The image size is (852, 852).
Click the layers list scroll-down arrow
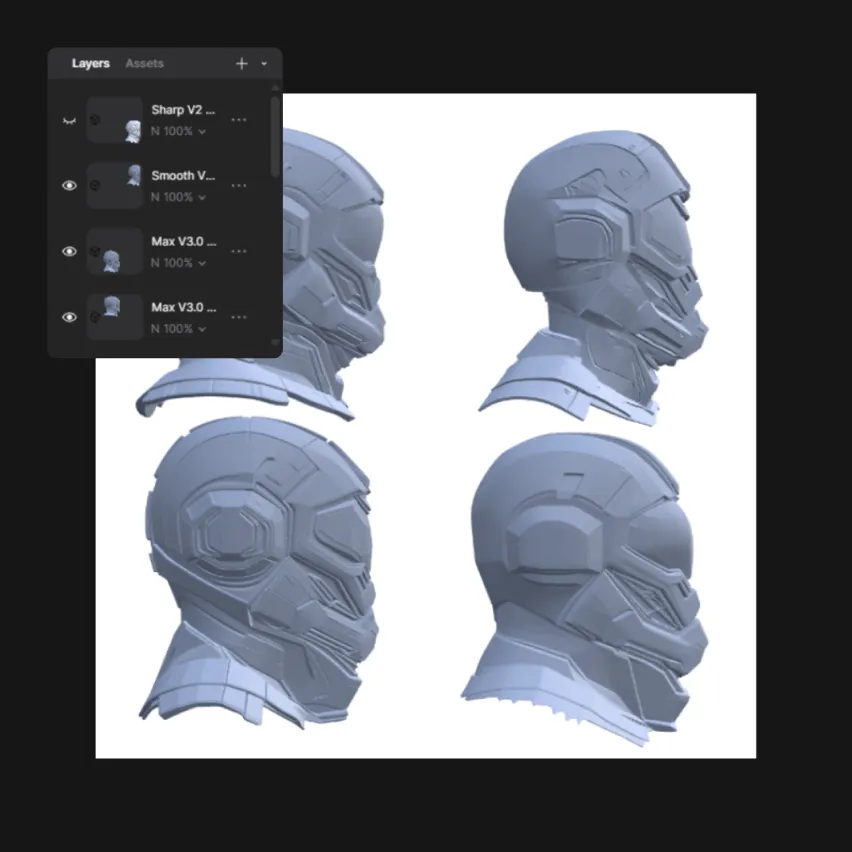coord(275,342)
